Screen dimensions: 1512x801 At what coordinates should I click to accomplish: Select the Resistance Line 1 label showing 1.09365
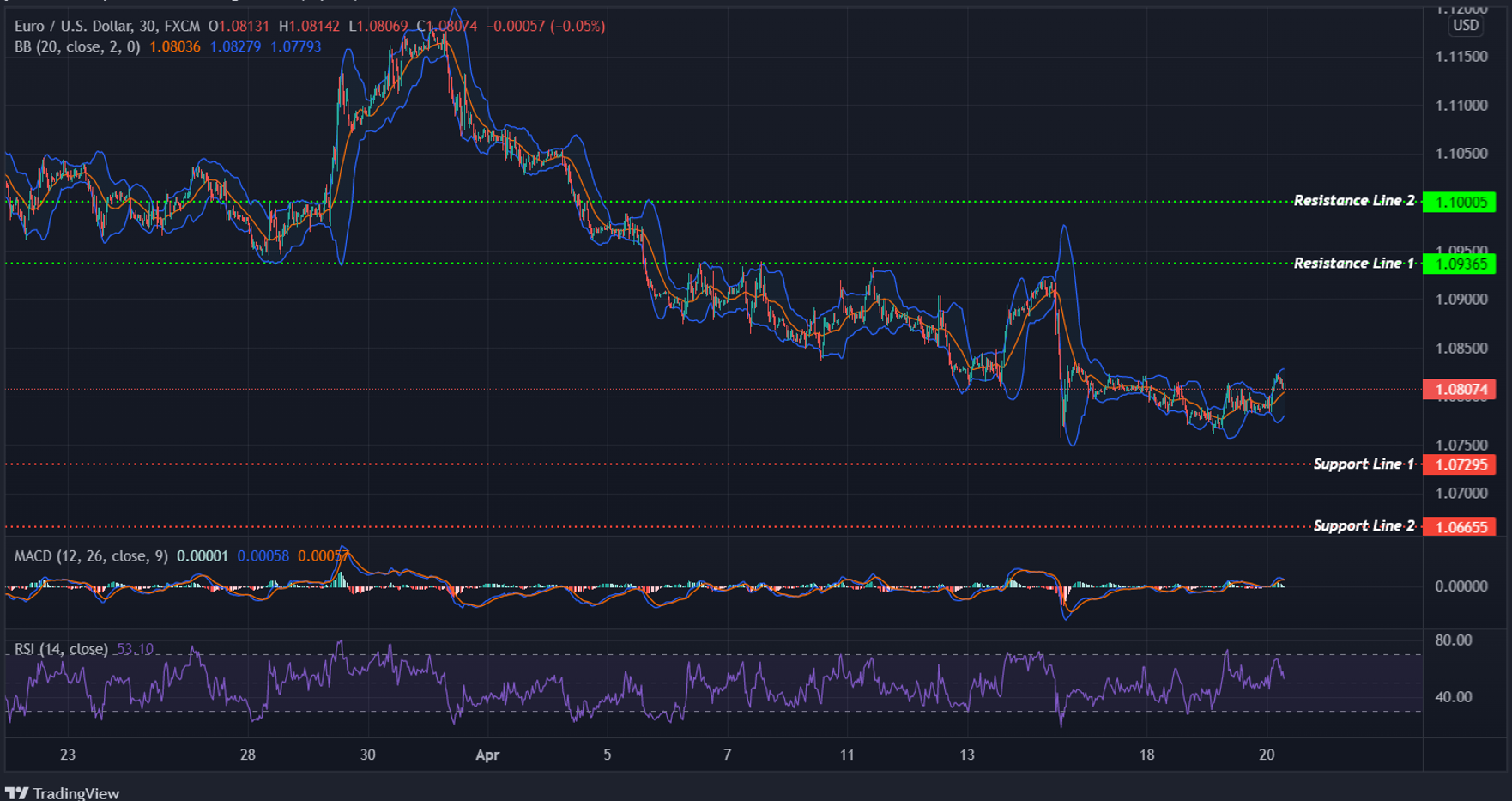point(1461,264)
